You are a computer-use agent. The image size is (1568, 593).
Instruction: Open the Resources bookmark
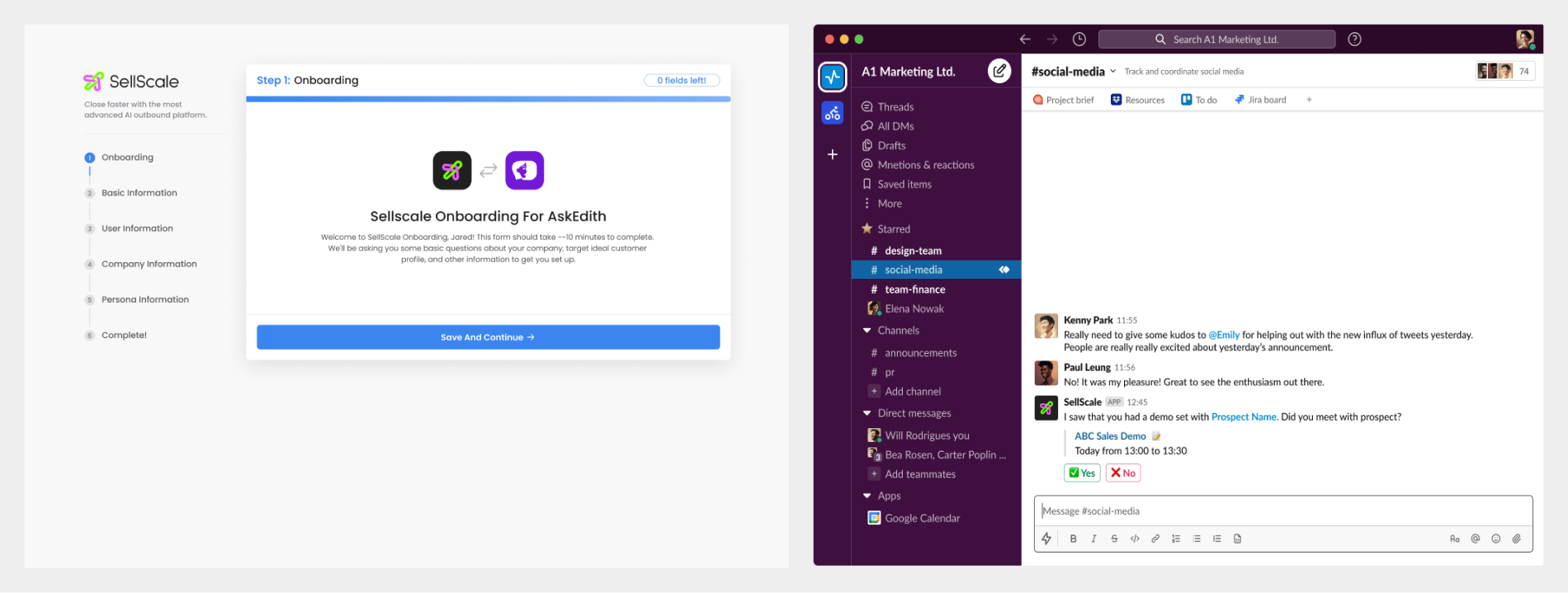1137,100
